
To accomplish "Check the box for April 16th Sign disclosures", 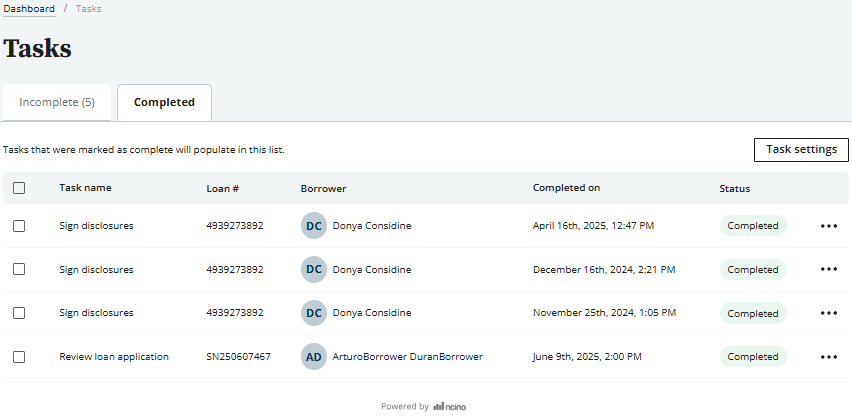I will click(x=19, y=226).
